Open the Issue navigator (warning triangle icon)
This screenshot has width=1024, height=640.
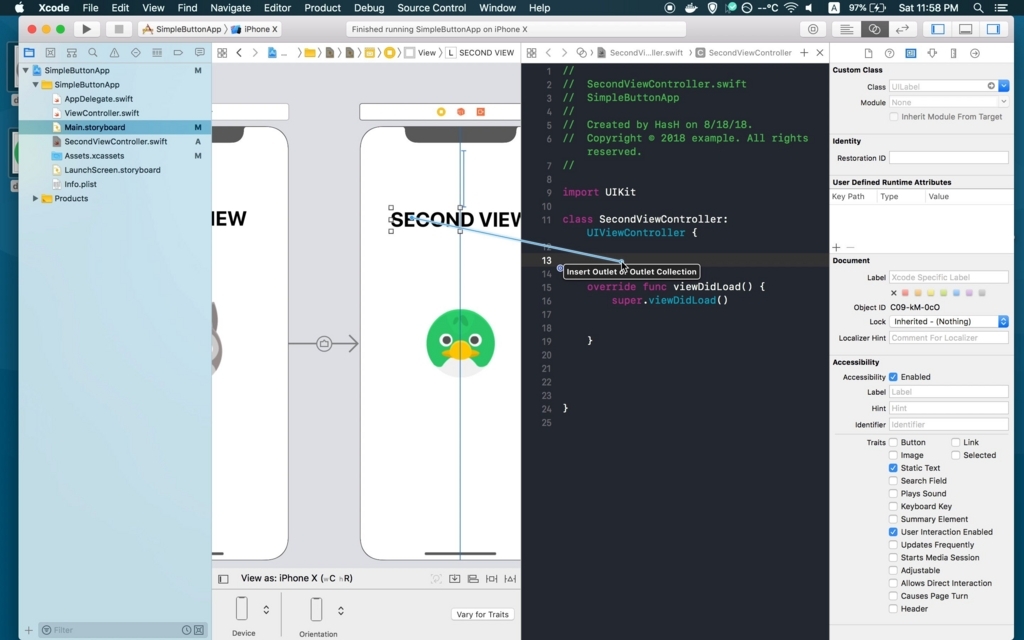point(114,53)
